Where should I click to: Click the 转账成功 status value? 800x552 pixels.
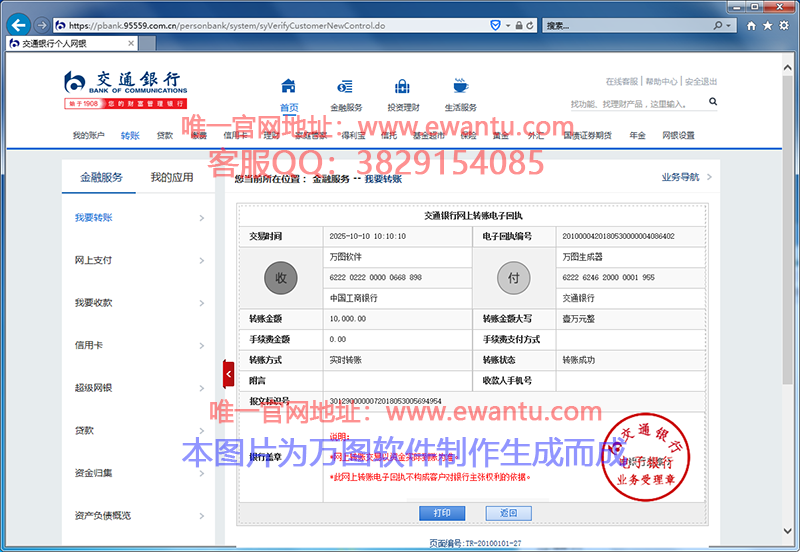pyautogui.click(x=579, y=360)
